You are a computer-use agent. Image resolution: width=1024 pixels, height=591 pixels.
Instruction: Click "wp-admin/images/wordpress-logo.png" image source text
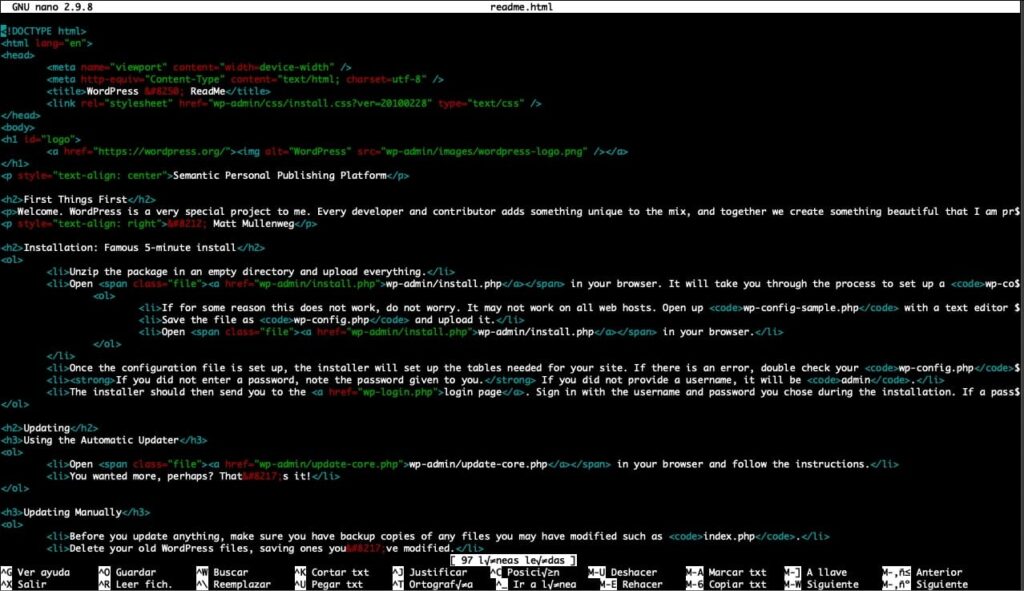[x=484, y=152]
